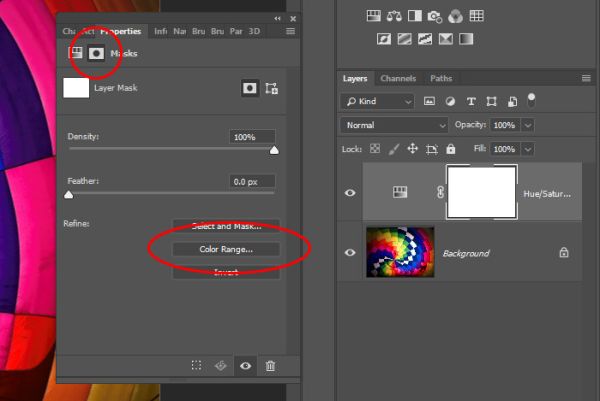600x401 pixels.
Task: Open the Kind filter dropdown
Action: [x=377, y=101]
